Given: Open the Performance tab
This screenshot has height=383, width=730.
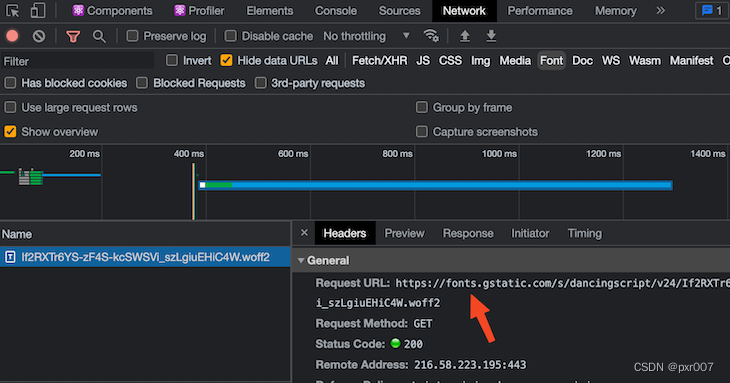Looking at the screenshot, I should coord(540,11).
